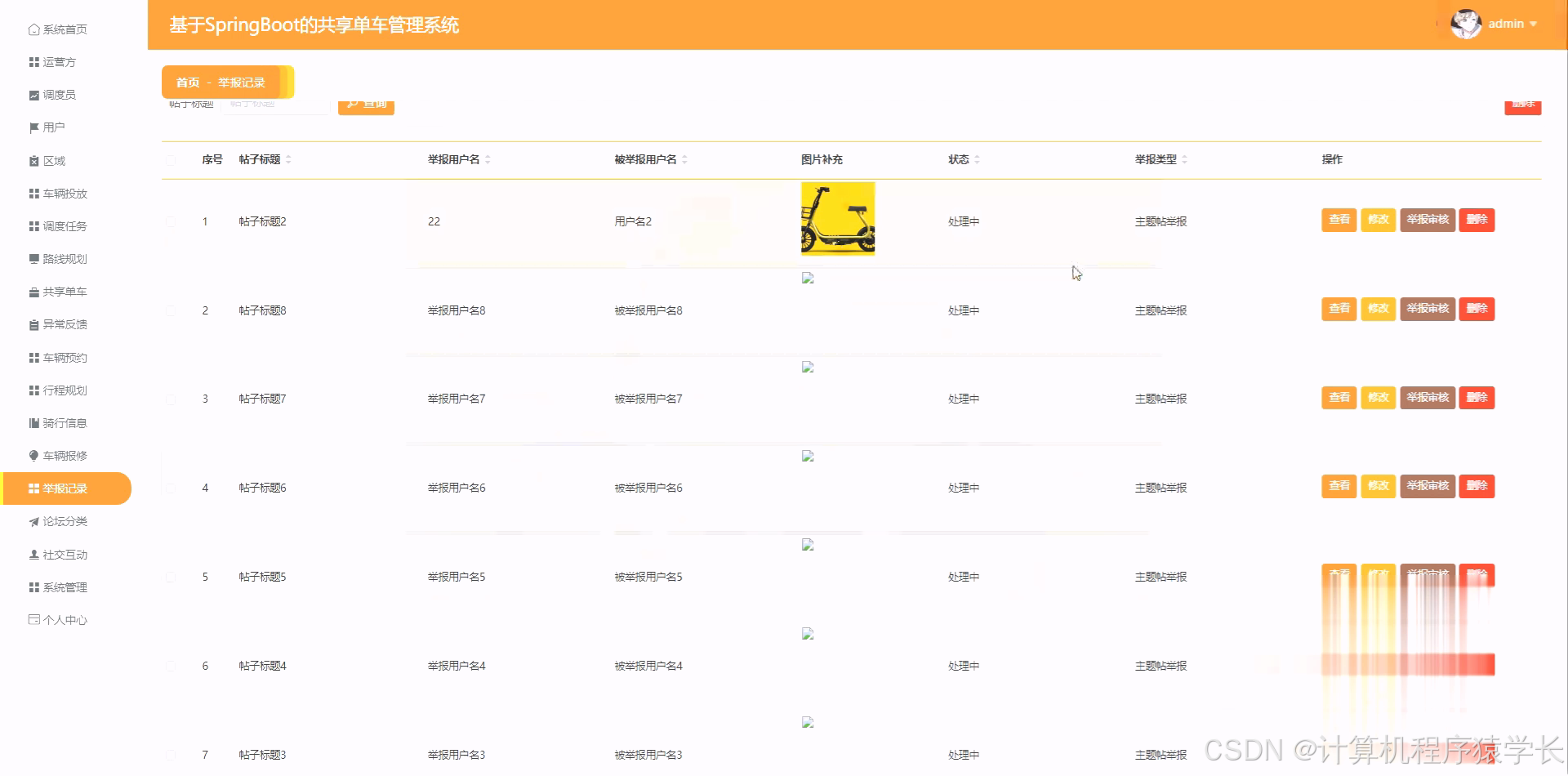Click the 查询 search button
Screen dimensions: 1568x776
point(366,104)
